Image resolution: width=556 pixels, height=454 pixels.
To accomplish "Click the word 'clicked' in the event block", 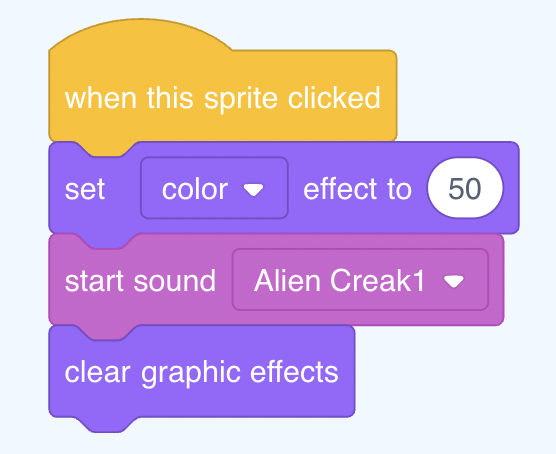I will tap(334, 97).
